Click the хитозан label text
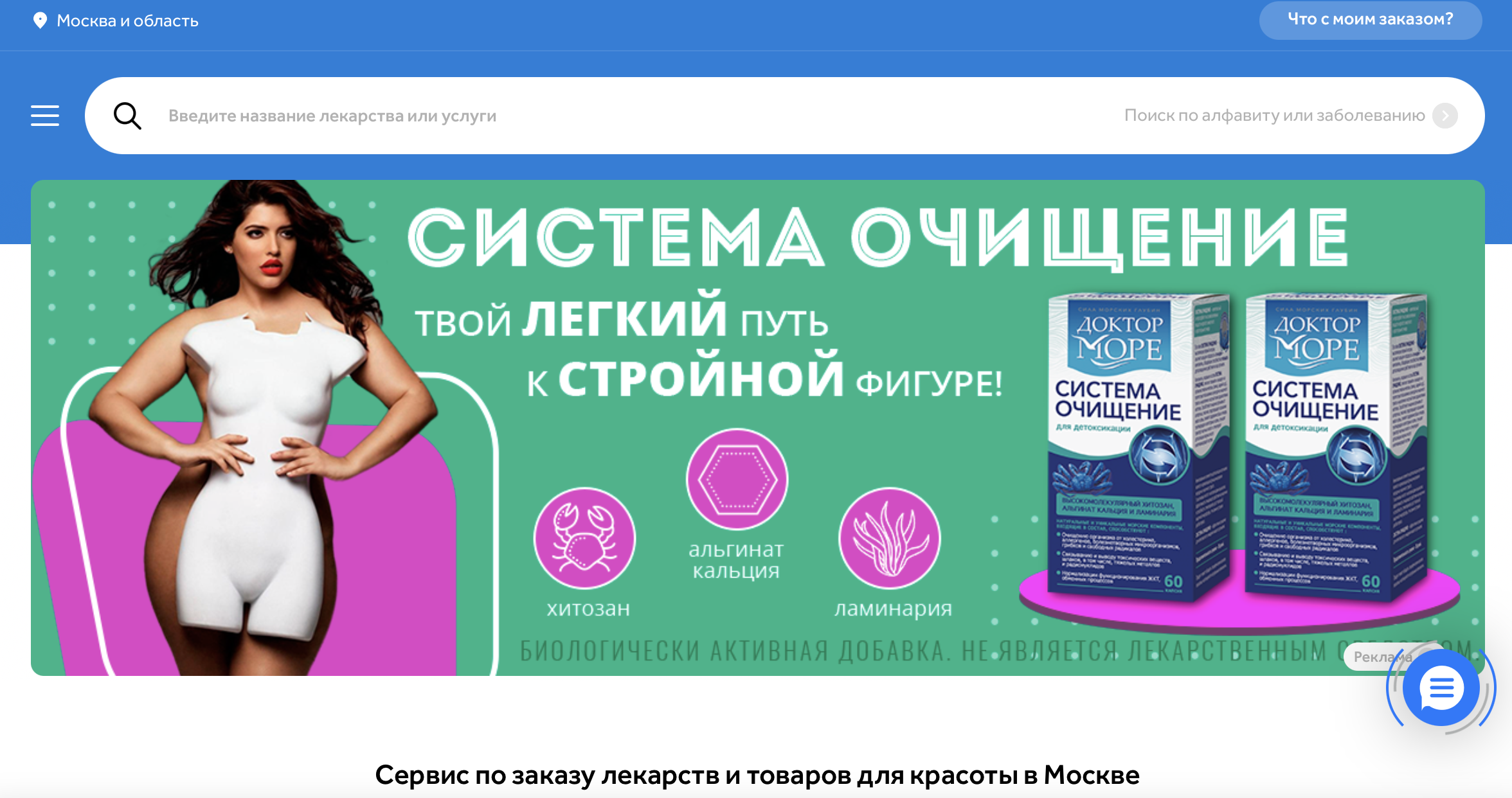Screen dimensions: 1512x798 [x=588, y=608]
